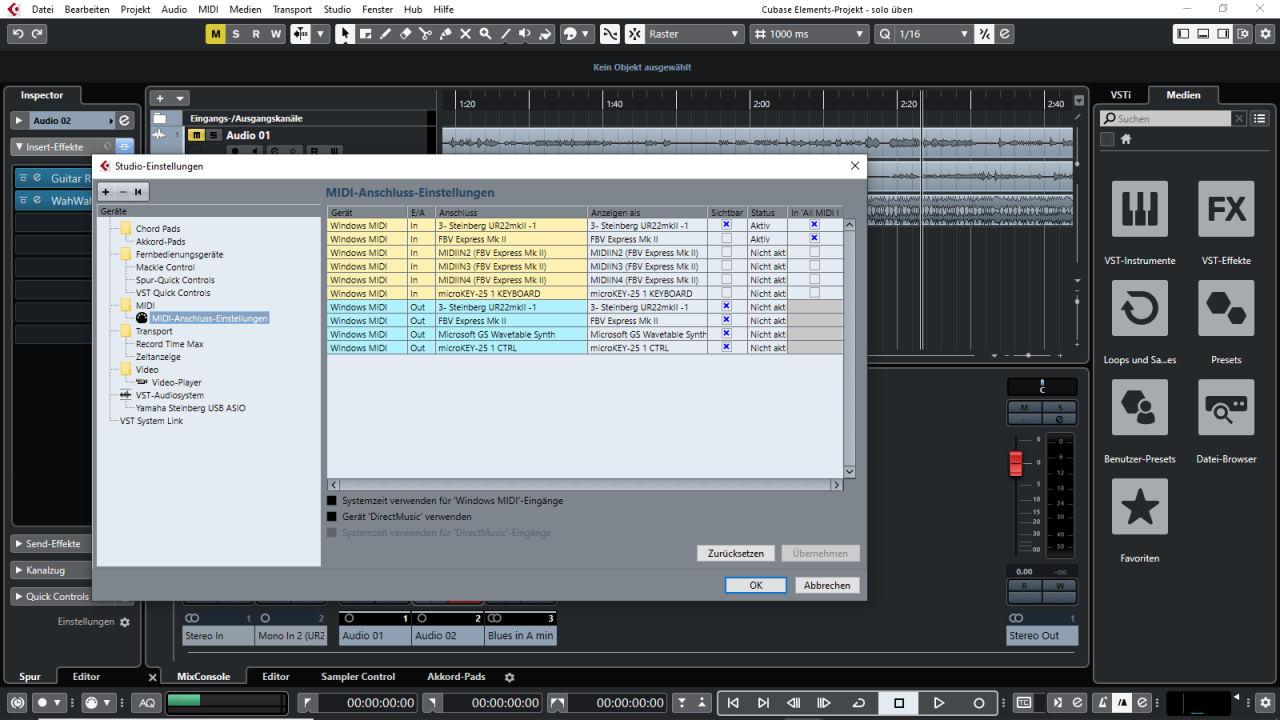Open the Datei menu
This screenshot has width=1280, height=720.
tap(43, 9)
